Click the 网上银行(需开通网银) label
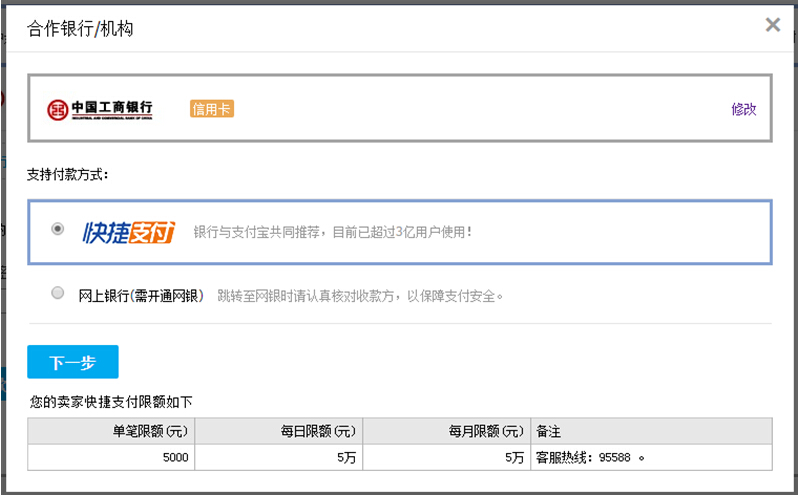 141,296
